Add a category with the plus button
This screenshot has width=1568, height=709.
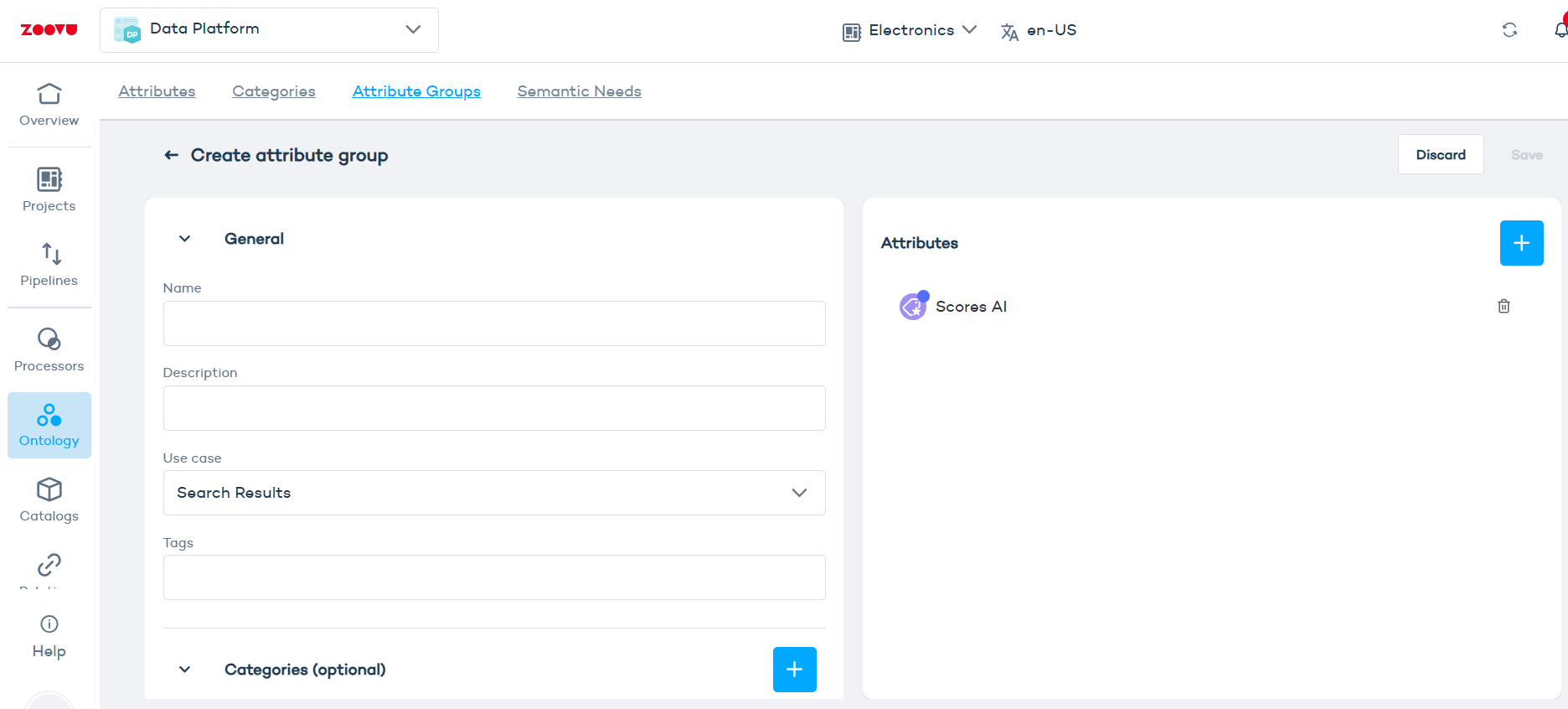click(794, 670)
